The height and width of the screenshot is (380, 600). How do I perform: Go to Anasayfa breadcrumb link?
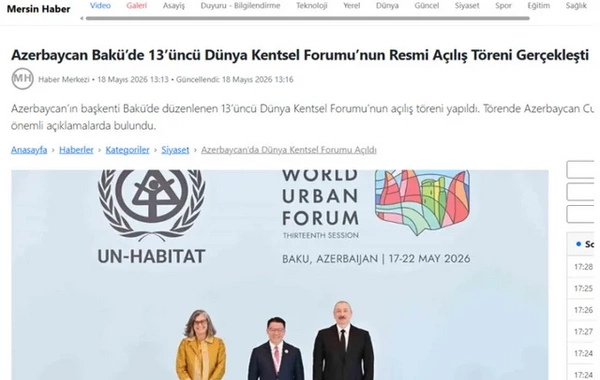pos(29,150)
